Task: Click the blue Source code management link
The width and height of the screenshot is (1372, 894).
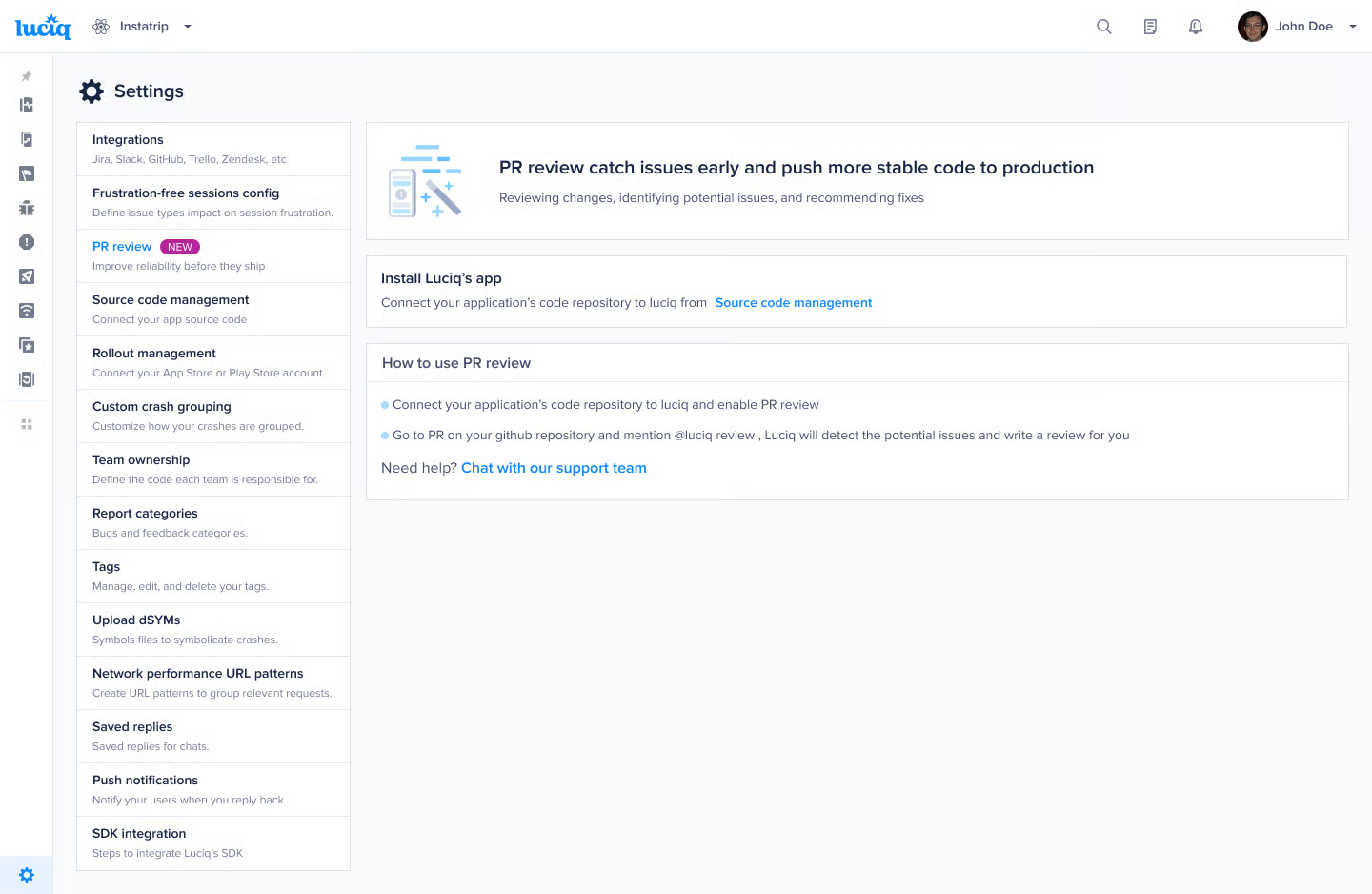Action: 793,303
